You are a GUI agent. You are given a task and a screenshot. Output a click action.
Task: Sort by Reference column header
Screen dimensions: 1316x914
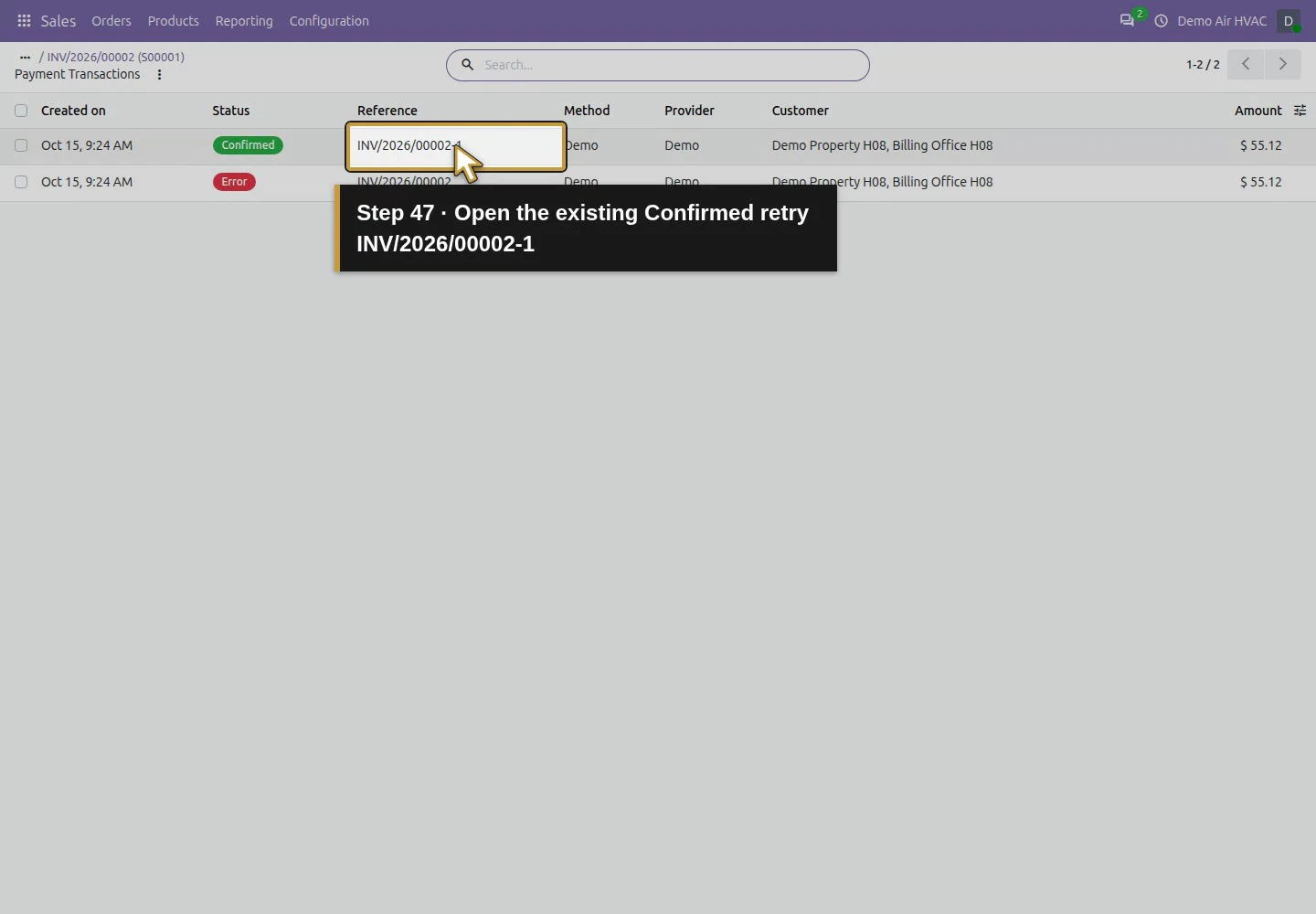(387, 111)
